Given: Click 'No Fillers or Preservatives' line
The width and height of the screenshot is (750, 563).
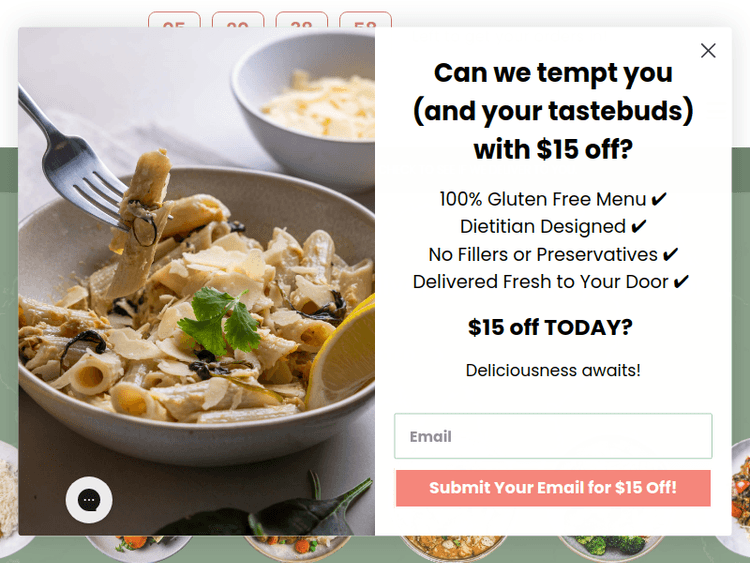Looking at the screenshot, I should click(553, 254).
